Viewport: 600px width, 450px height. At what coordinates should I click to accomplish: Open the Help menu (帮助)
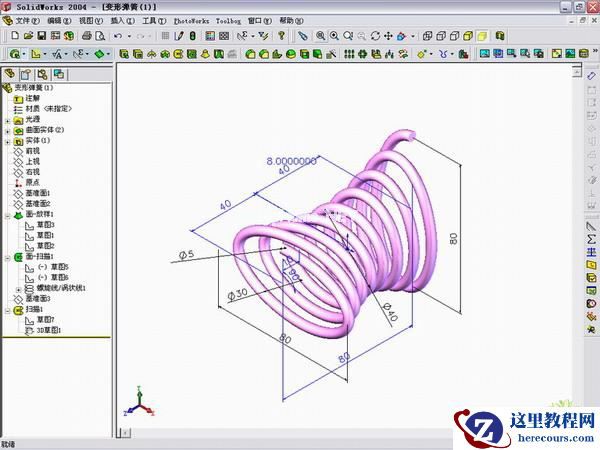[x=291, y=21]
